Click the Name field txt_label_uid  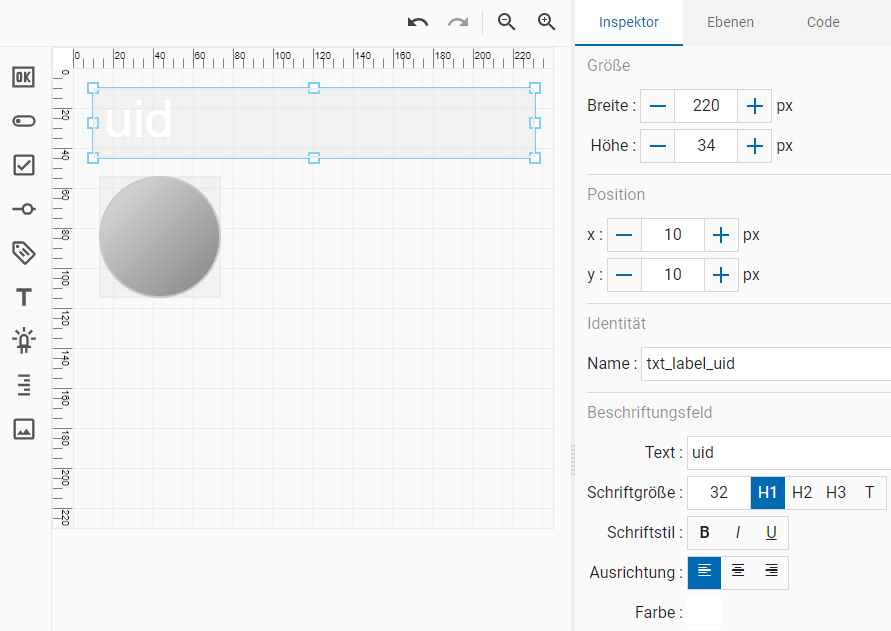pos(765,364)
